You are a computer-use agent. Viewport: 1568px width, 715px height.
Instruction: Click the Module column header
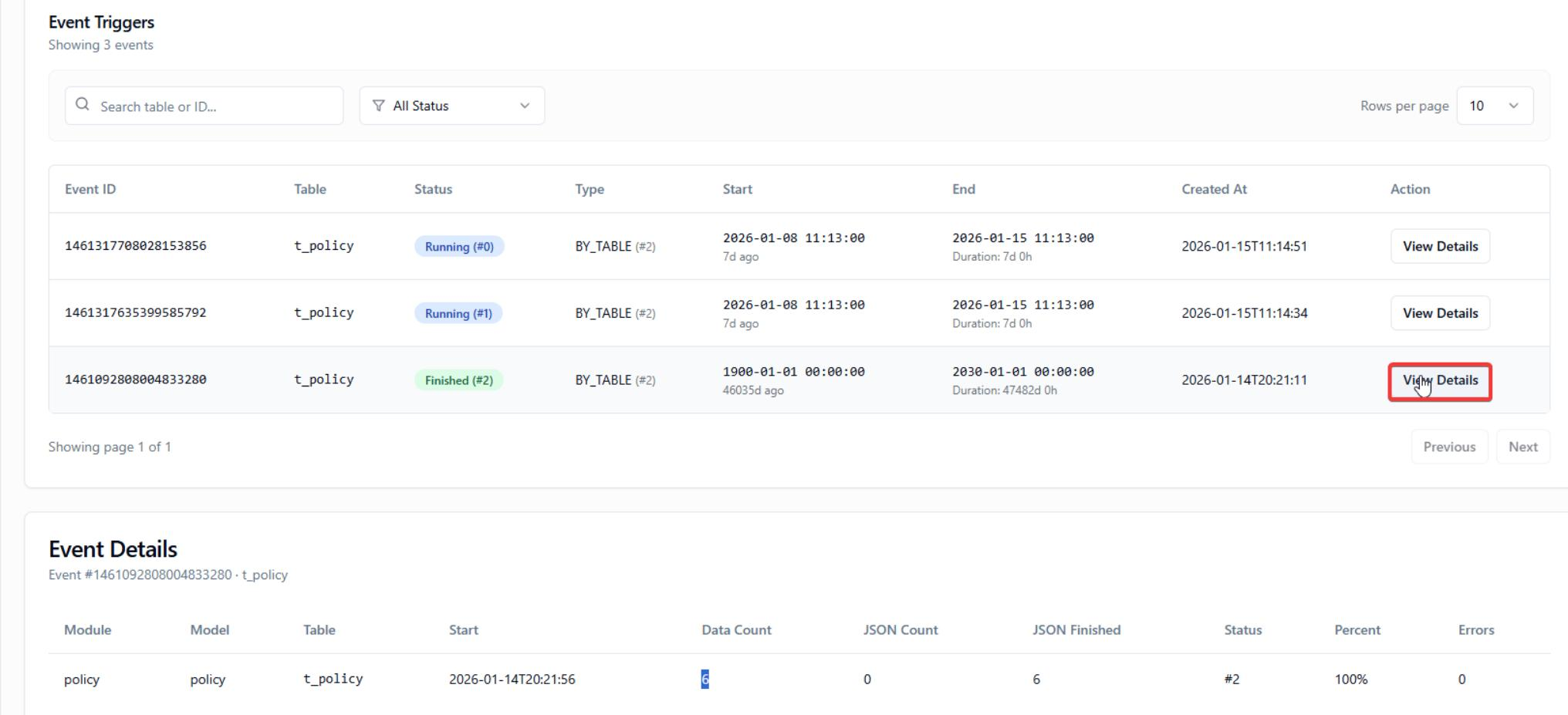pos(87,630)
